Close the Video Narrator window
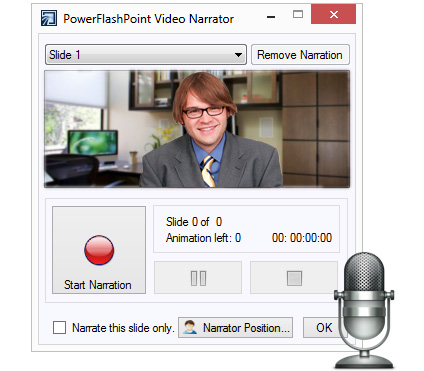Screen dimensions: 424x371 333,14
